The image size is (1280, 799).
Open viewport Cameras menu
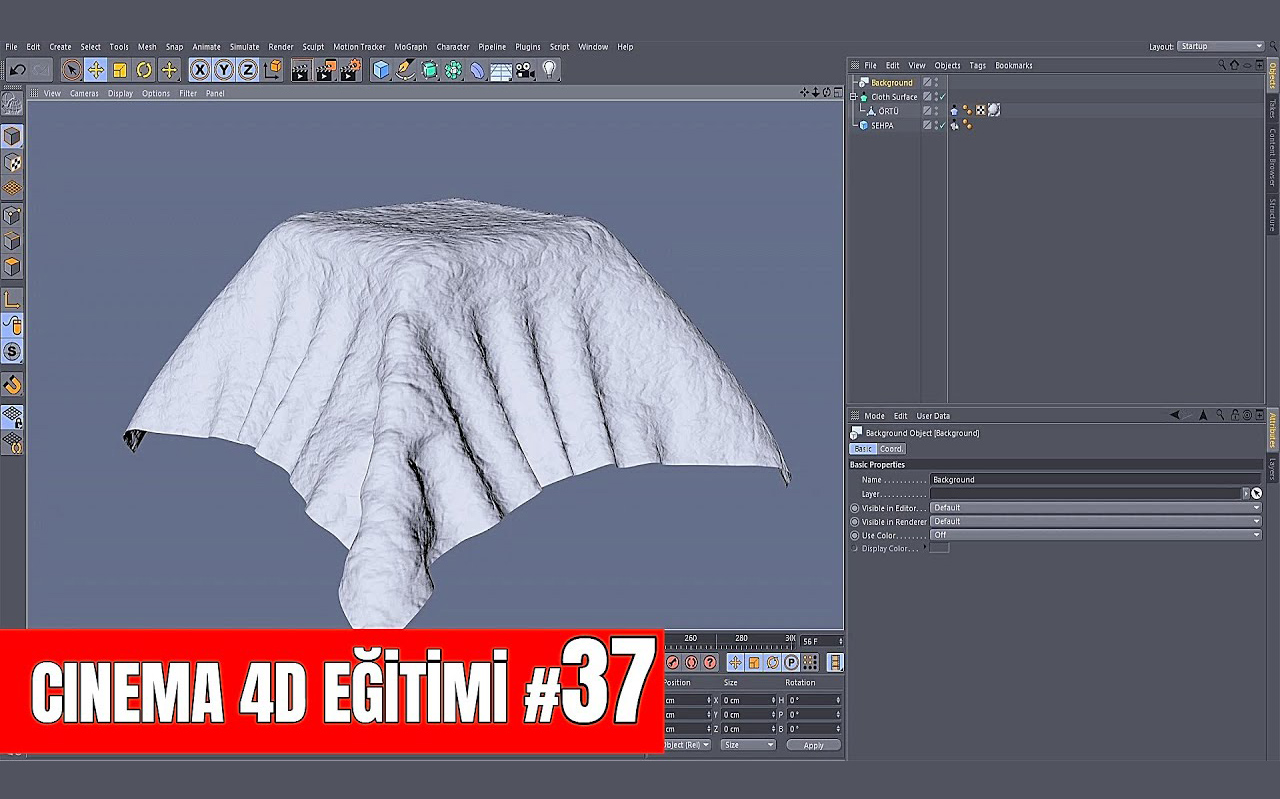(84, 93)
